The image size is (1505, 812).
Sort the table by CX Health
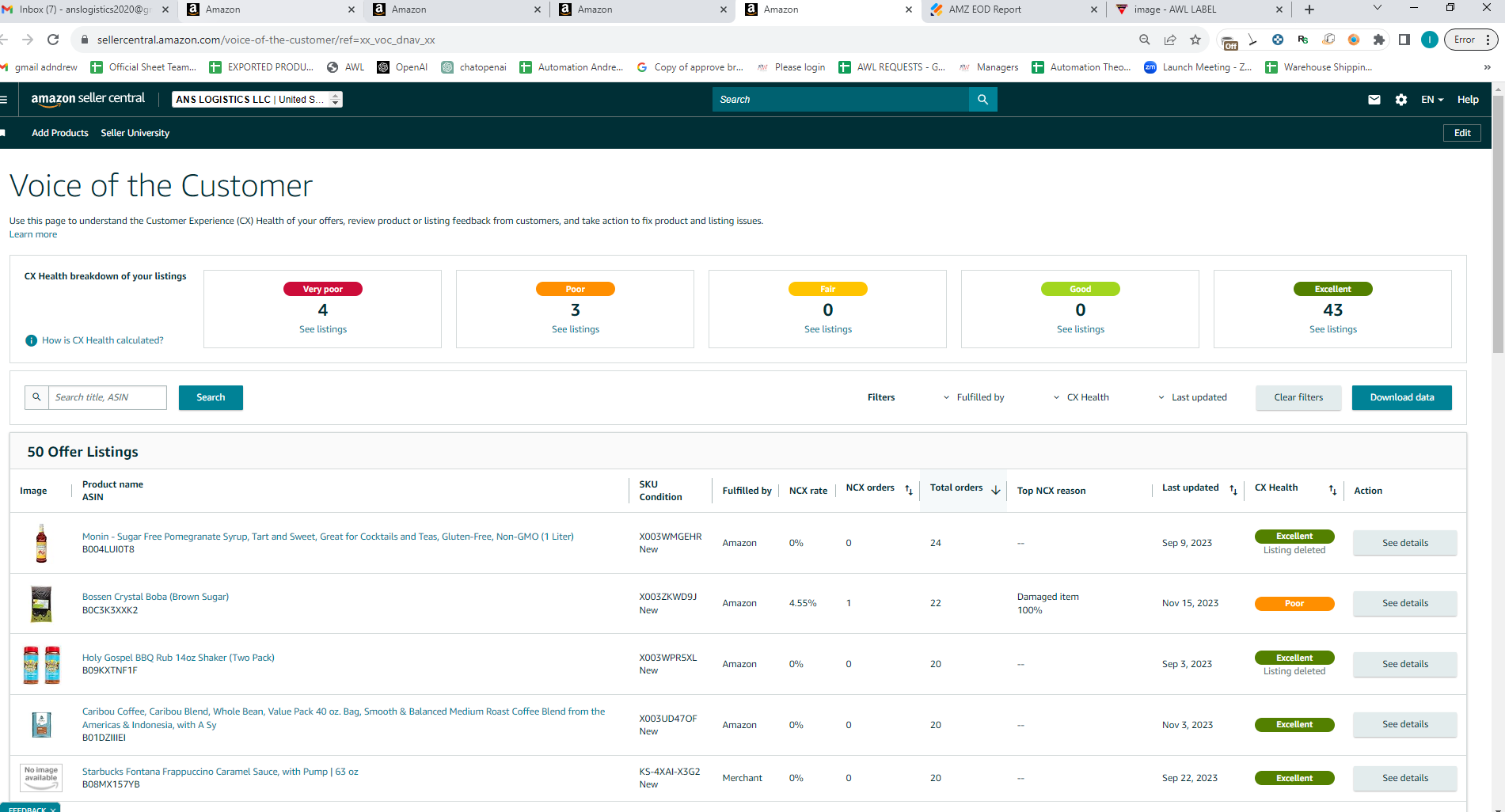tap(1333, 491)
